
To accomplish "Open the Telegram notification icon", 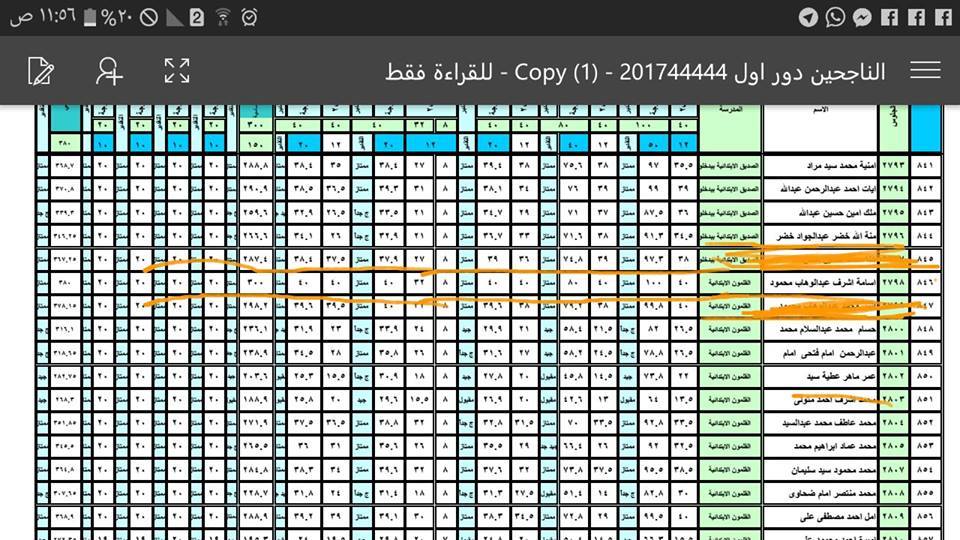I will (x=808, y=17).
